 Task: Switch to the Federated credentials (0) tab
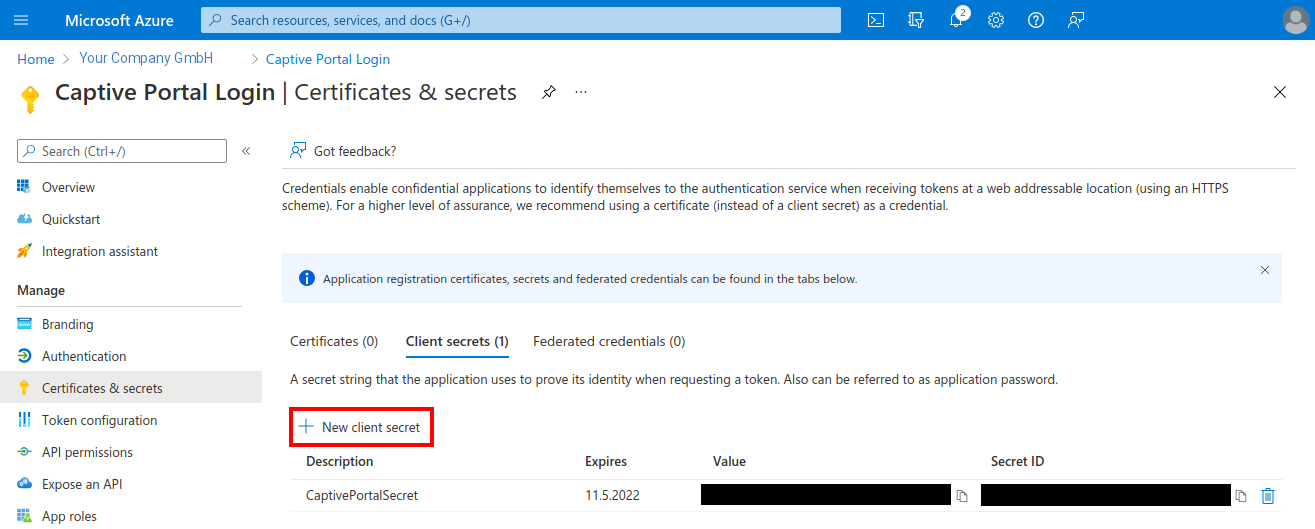pyautogui.click(x=609, y=341)
